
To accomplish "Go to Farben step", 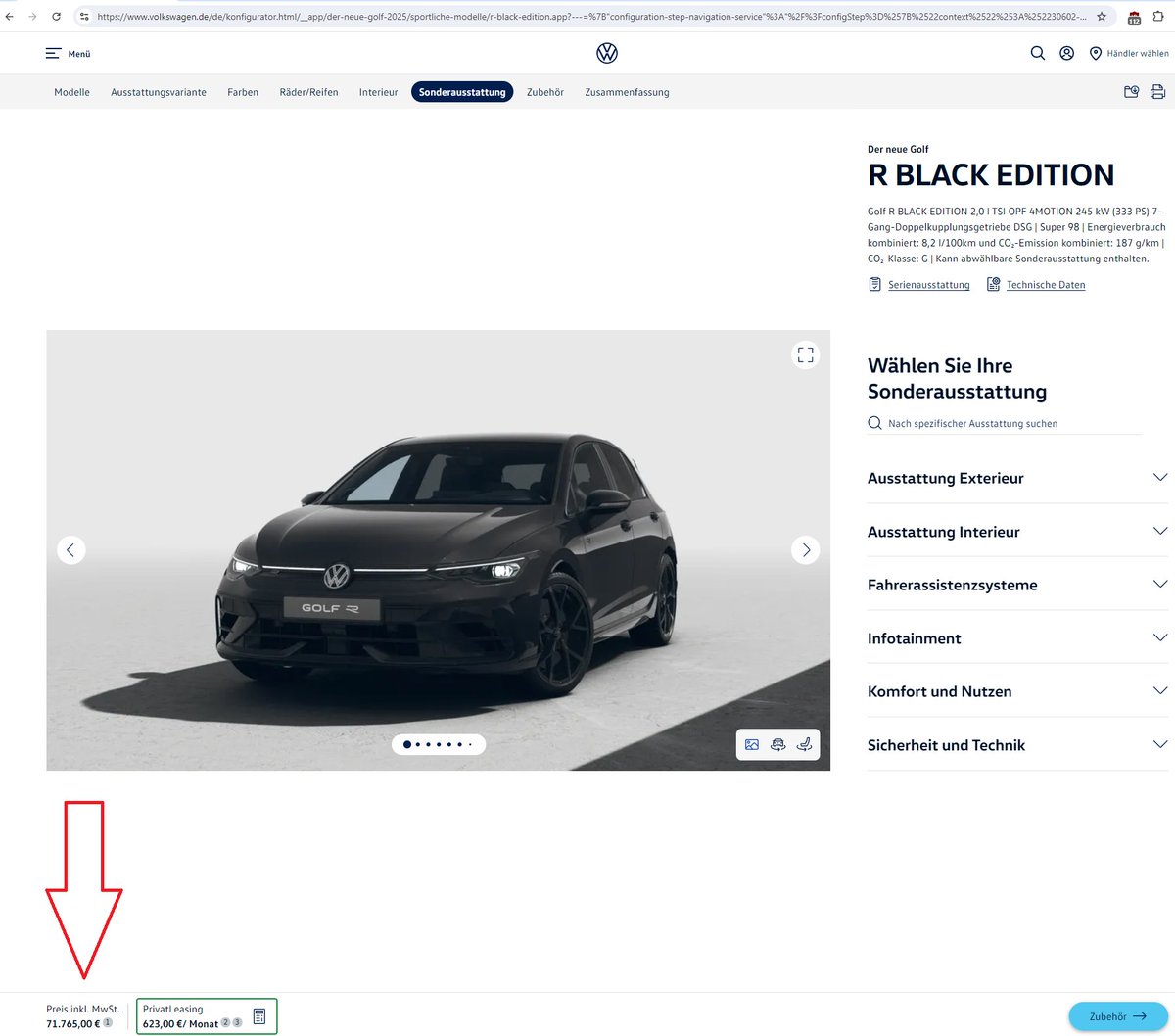I will click(x=243, y=92).
